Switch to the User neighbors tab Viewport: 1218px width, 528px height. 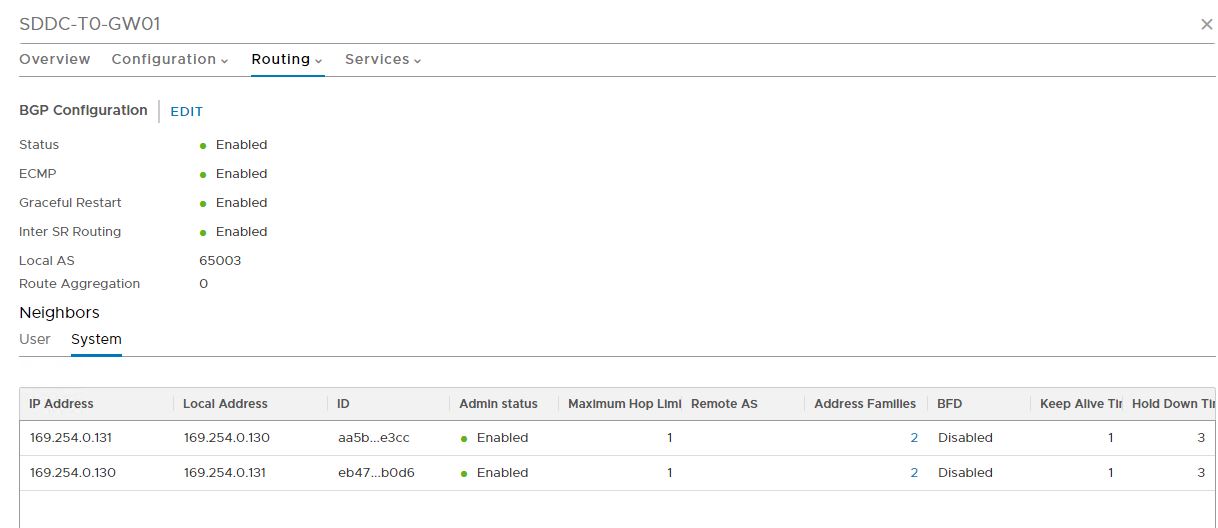pos(35,339)
